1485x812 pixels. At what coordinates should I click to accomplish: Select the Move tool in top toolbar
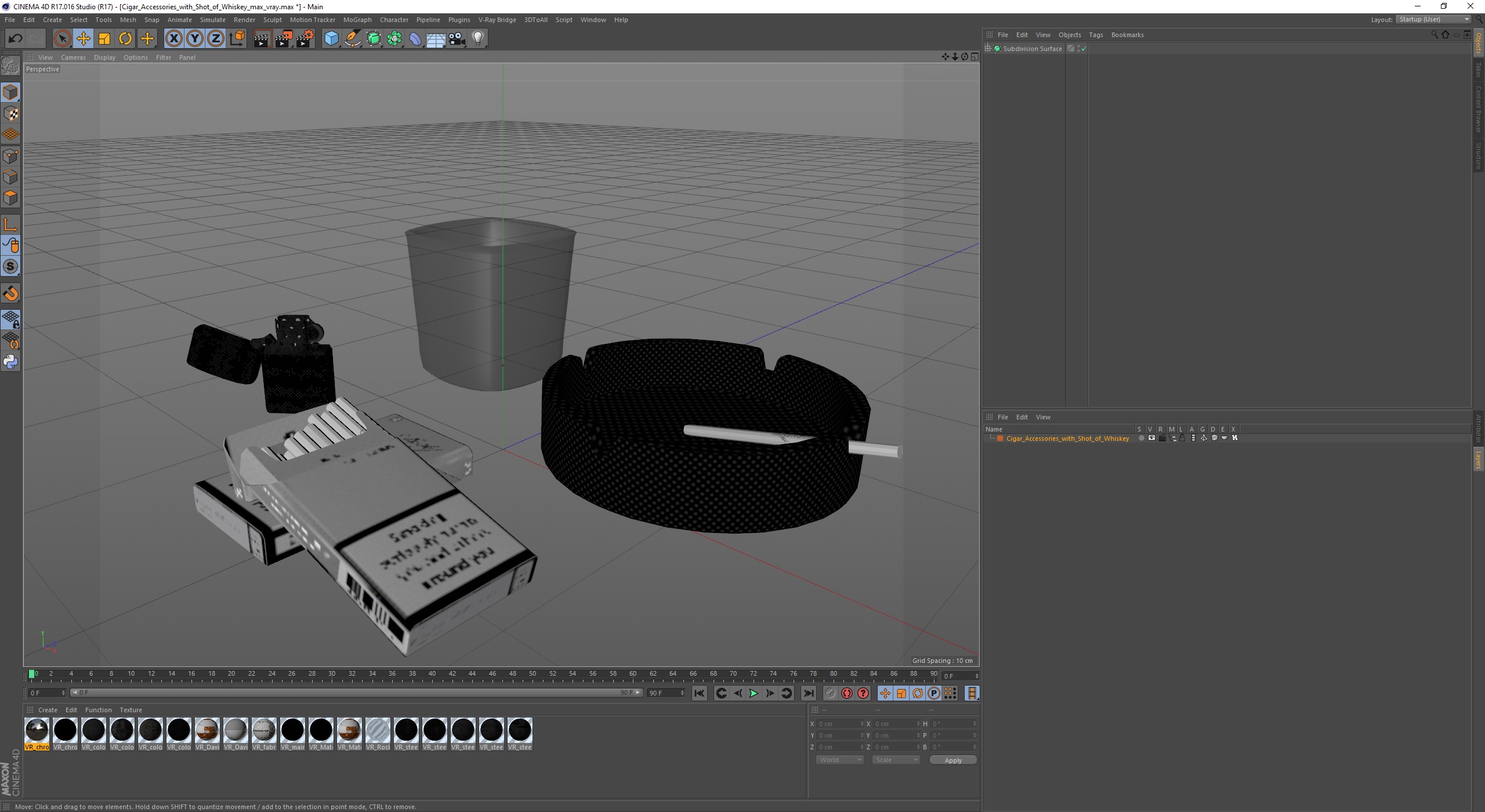coord(83,39)
